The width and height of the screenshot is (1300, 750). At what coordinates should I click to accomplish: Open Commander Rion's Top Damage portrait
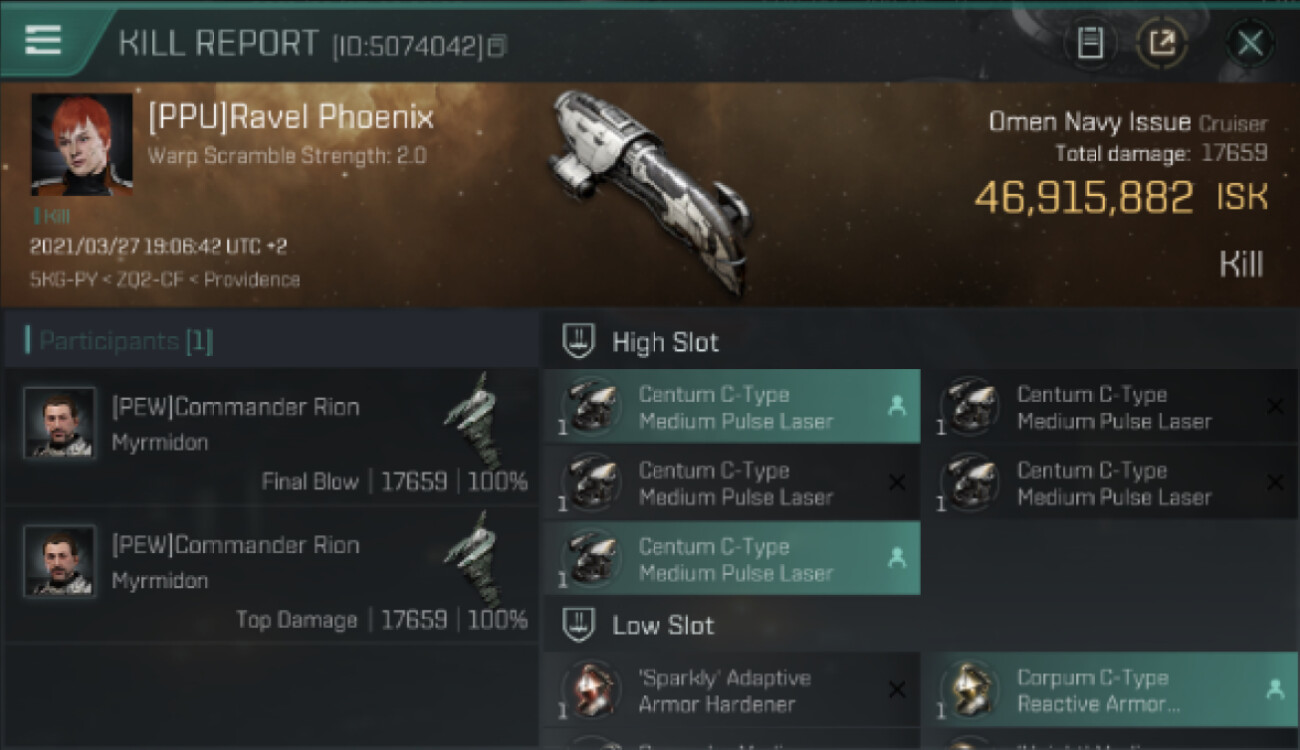pos(60,560)
